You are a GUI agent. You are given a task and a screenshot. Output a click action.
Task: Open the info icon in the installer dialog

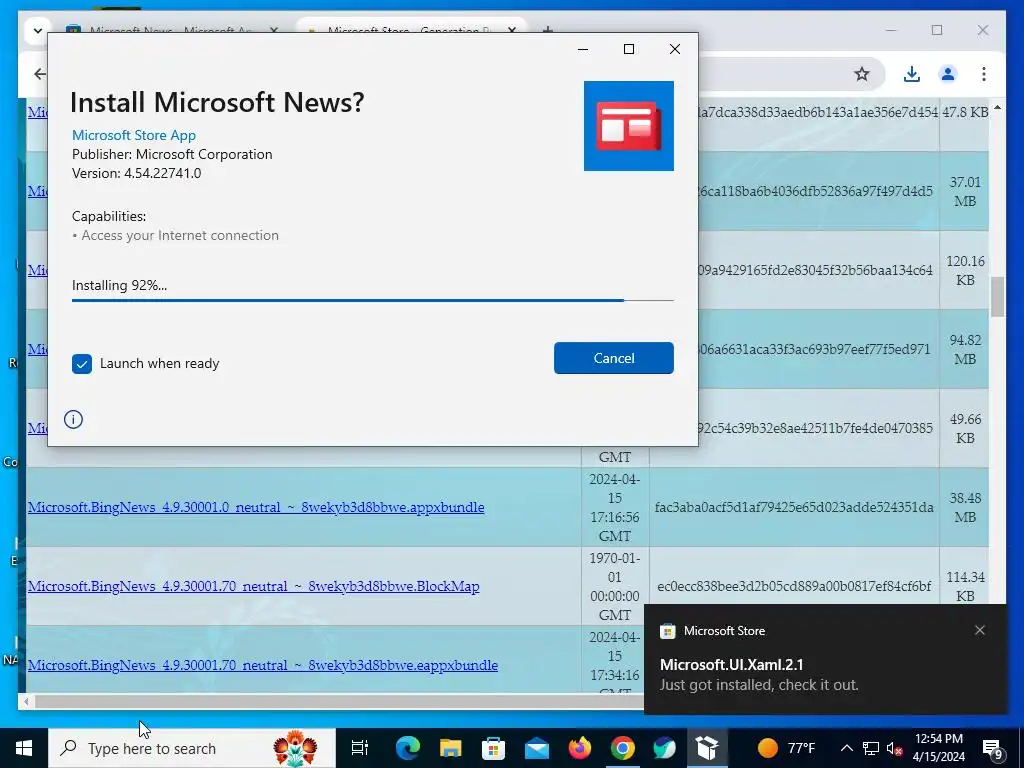(73, 419)
